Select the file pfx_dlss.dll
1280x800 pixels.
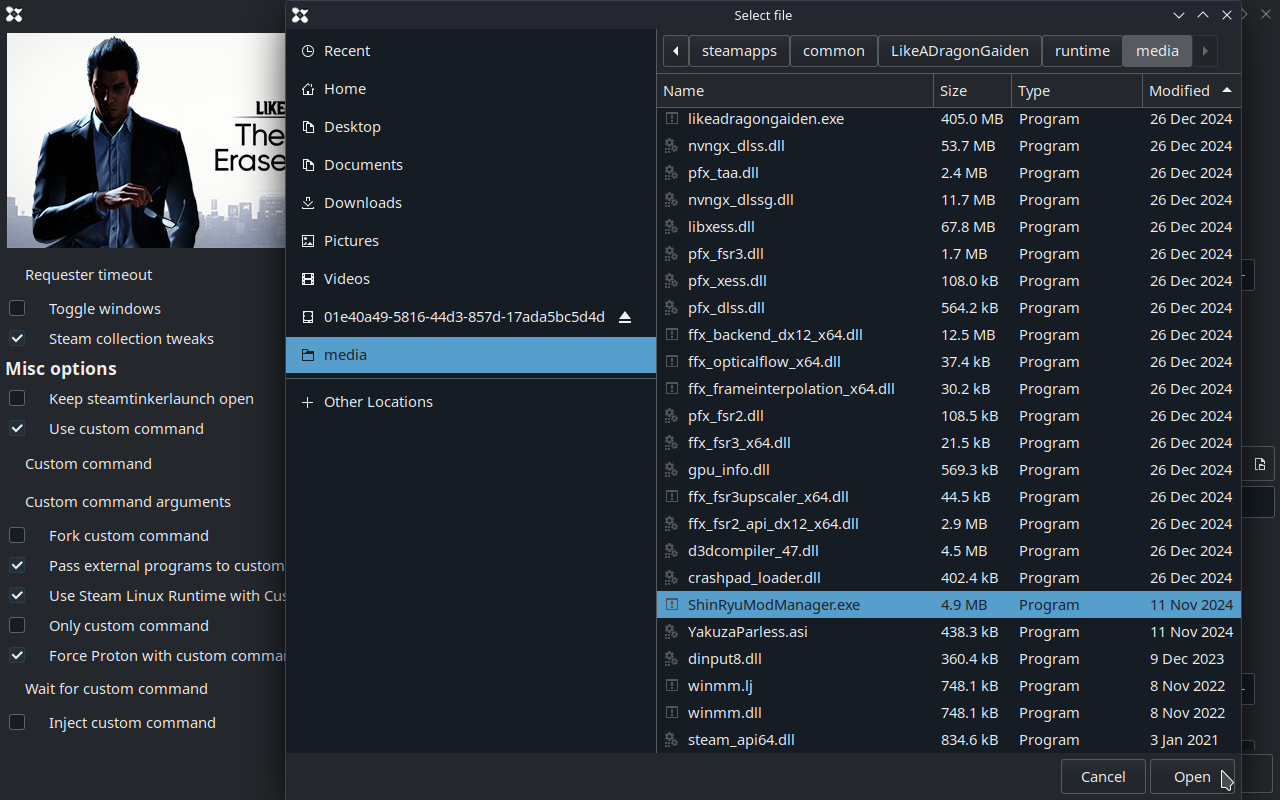click(948, 308)
